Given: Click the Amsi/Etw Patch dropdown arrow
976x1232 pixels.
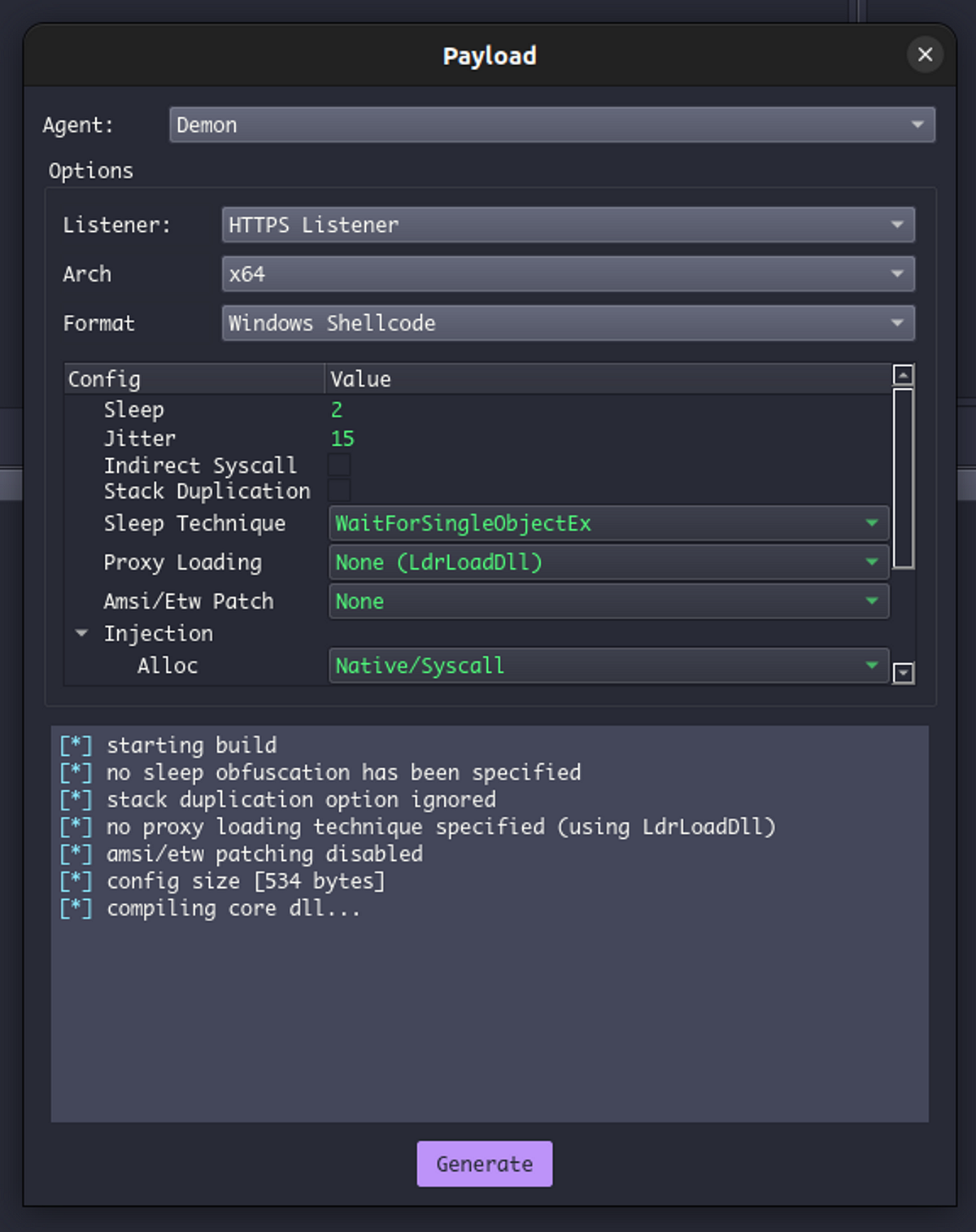Looking at the screenshot, I should [x=871, y=601].
